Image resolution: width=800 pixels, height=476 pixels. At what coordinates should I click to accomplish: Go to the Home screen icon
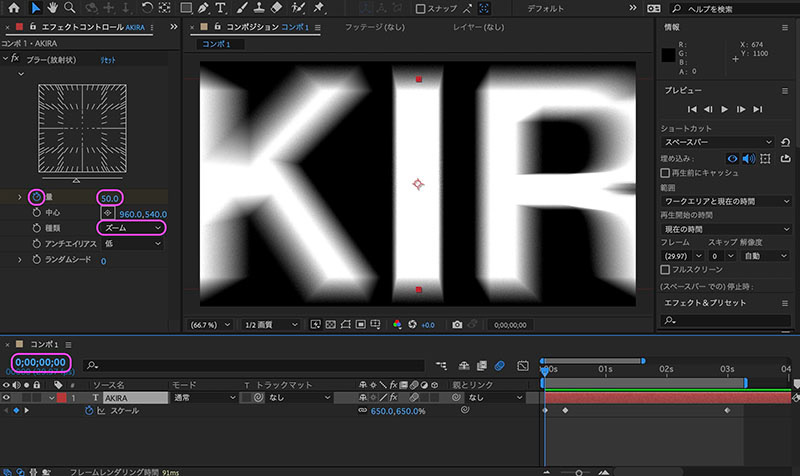click(14, 8)
